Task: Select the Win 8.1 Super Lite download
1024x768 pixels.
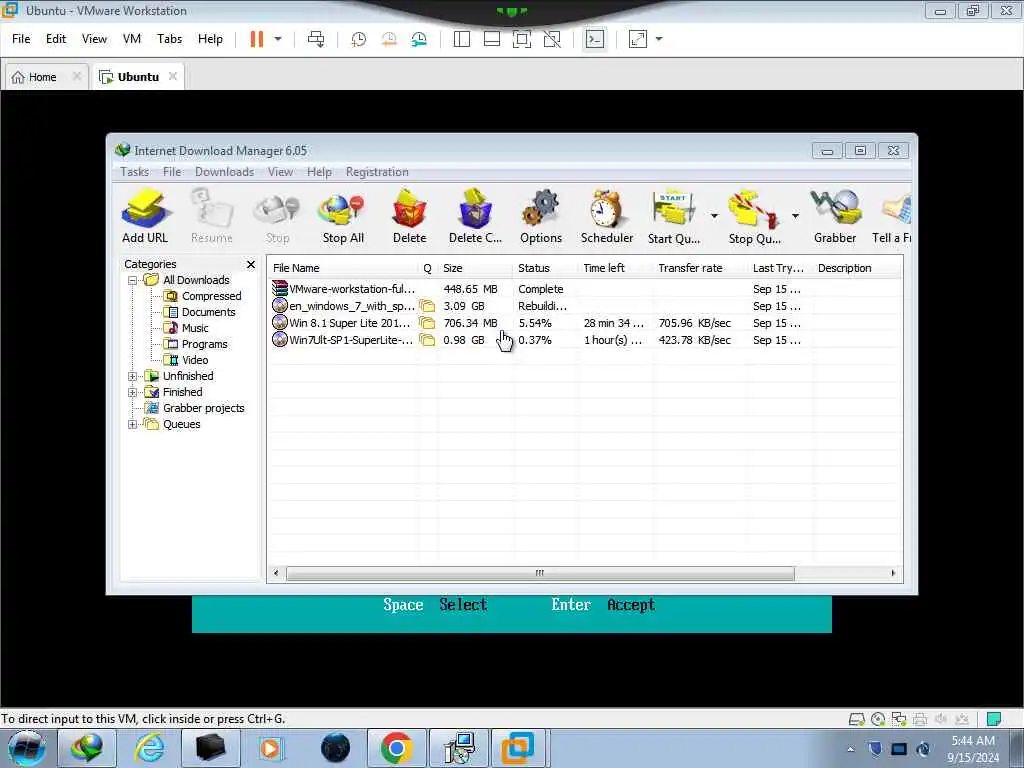Action: [x=584, y=323]
